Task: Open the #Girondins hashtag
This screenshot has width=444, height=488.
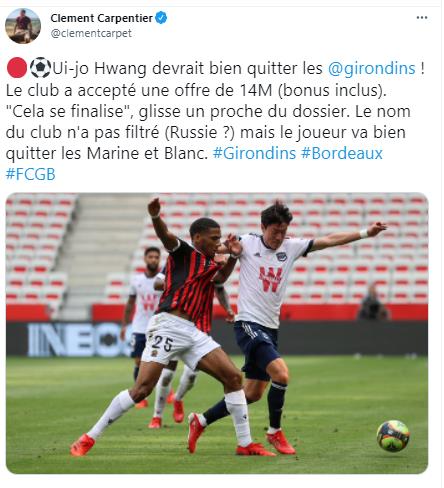Action: coord(254,153)
